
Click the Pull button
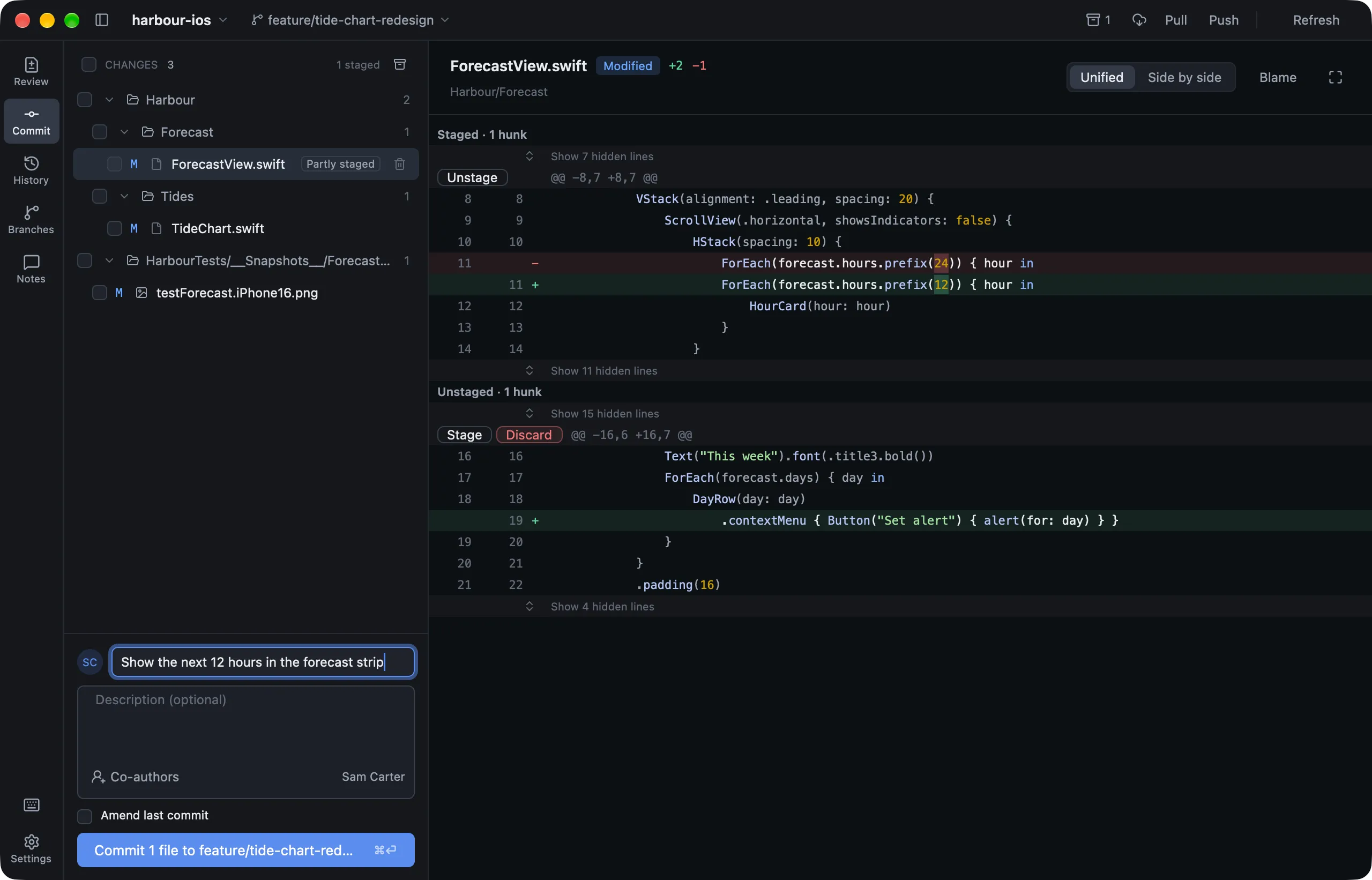coord(1175,20)
